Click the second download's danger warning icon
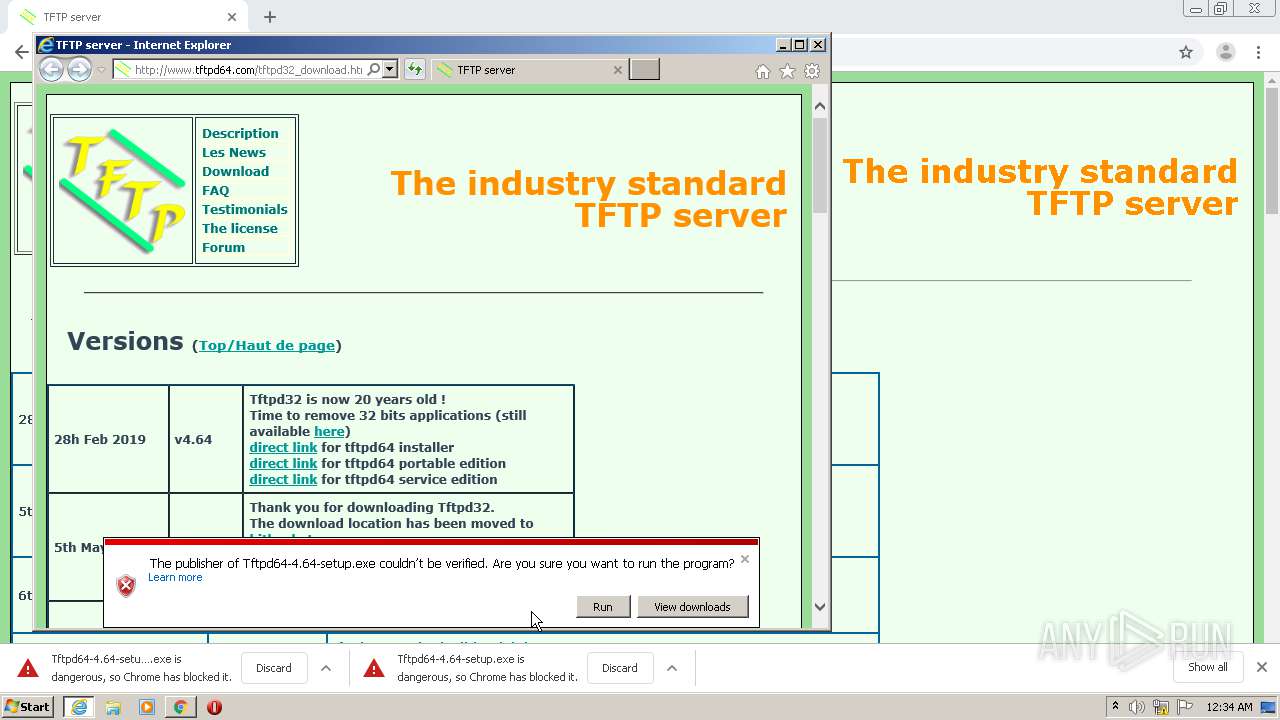 pos(374,668)
